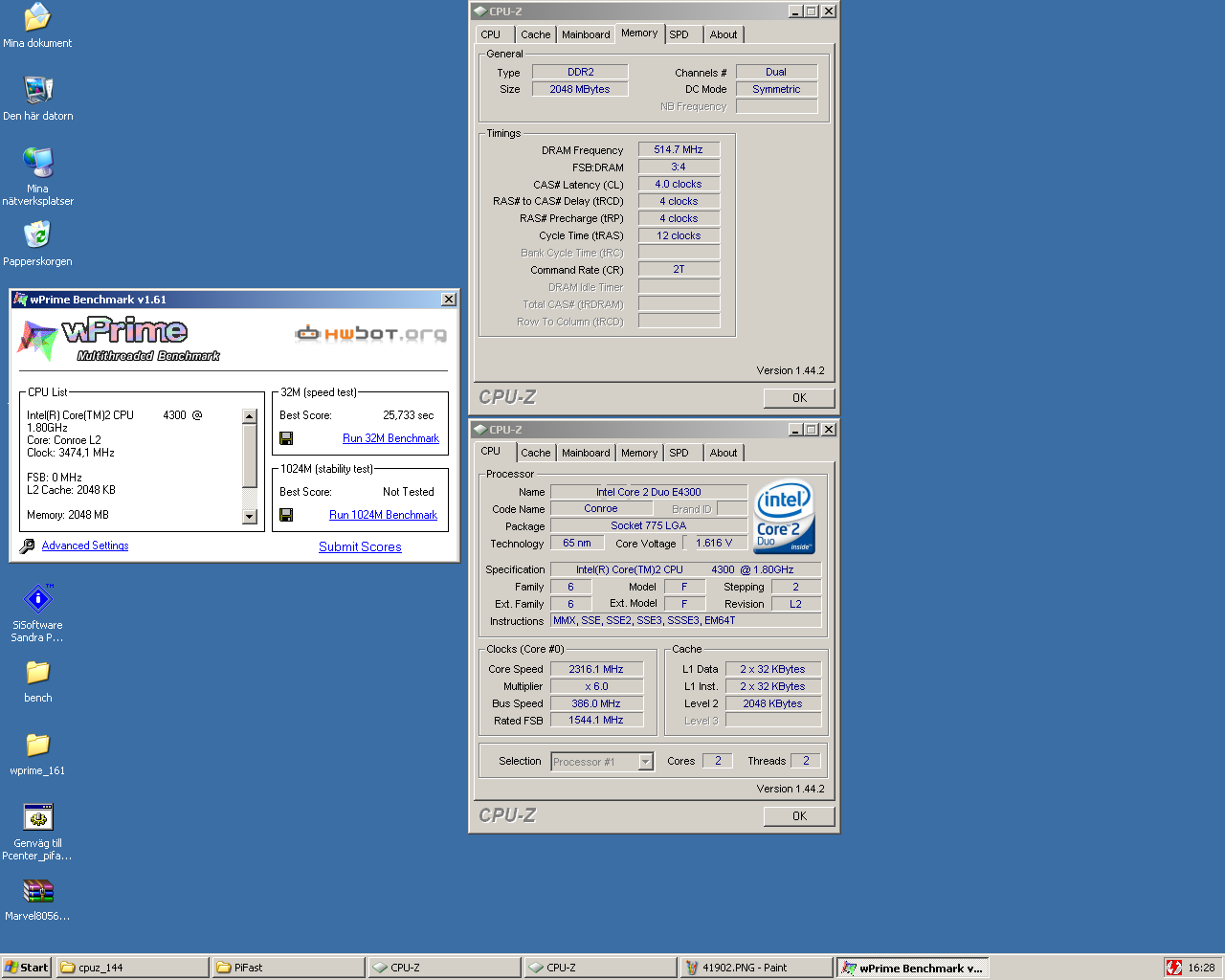Click HWBOT.org logo in wPrime
1225x980 pixels.
tap(371, 333)
